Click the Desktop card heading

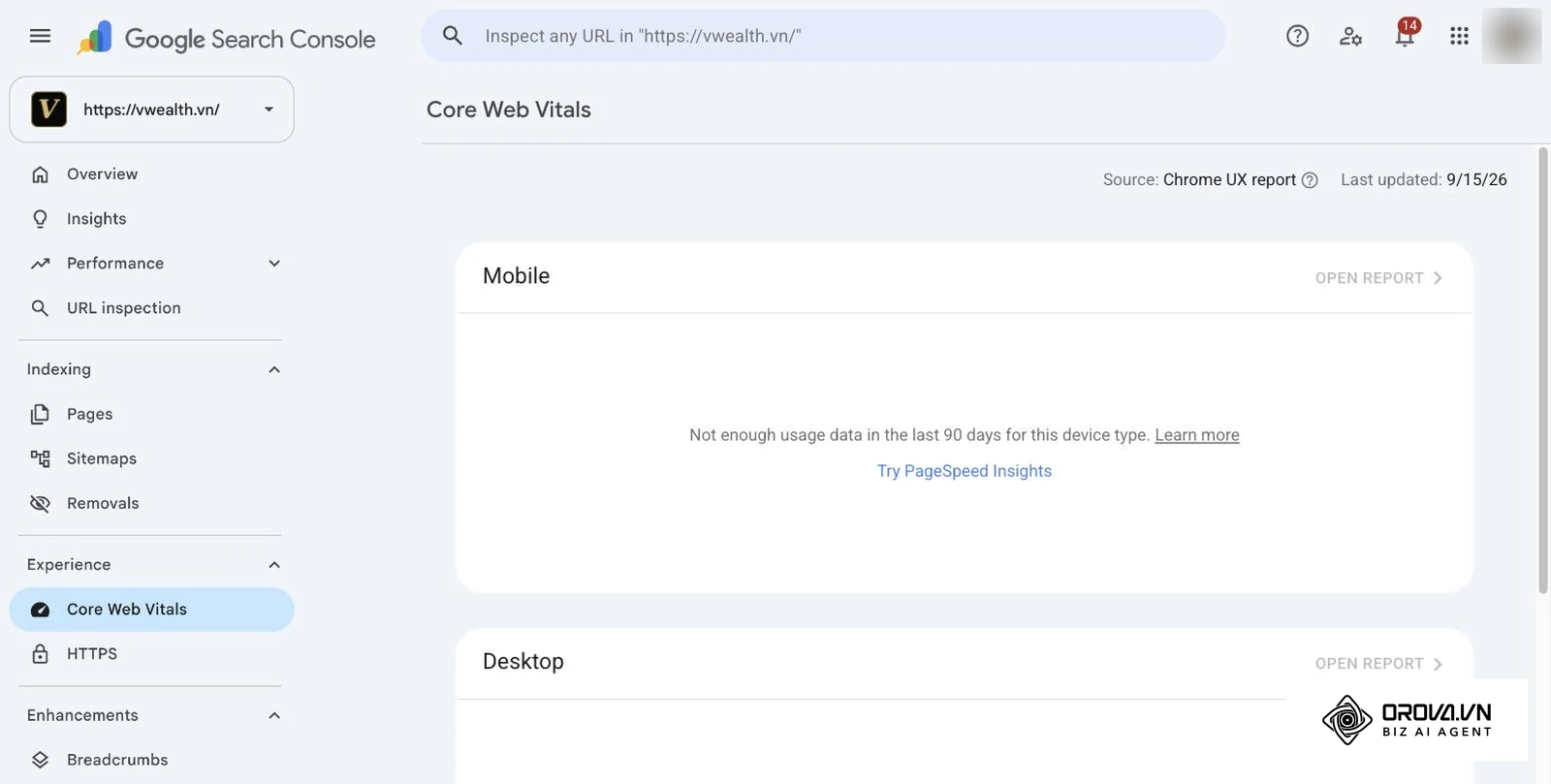click(523, 662)
